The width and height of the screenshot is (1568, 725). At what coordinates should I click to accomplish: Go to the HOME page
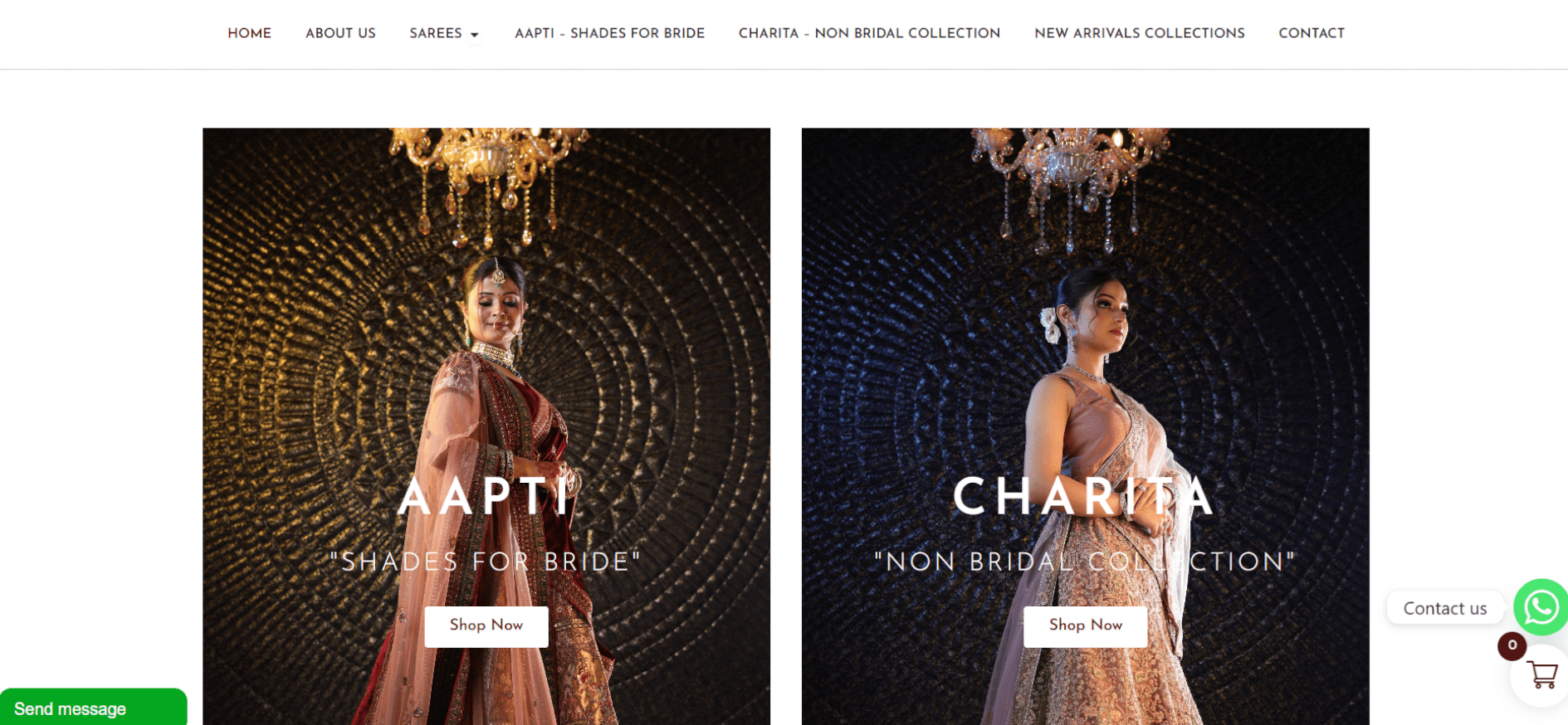249,33
